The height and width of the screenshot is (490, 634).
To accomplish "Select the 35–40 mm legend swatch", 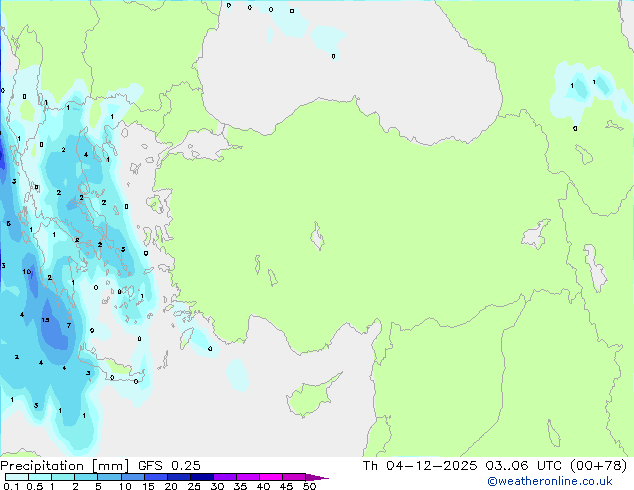I will (x=247, y=477).
